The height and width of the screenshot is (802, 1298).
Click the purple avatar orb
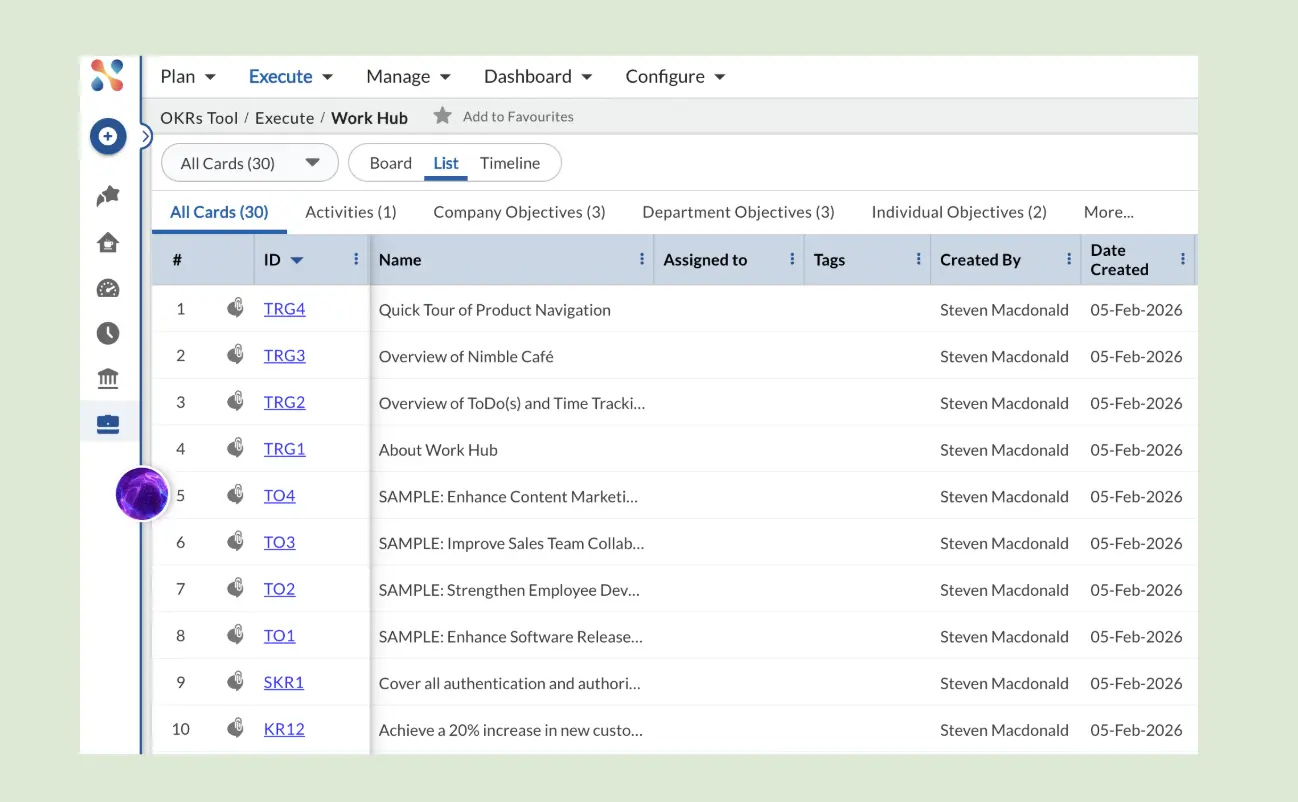coord(142,493)
